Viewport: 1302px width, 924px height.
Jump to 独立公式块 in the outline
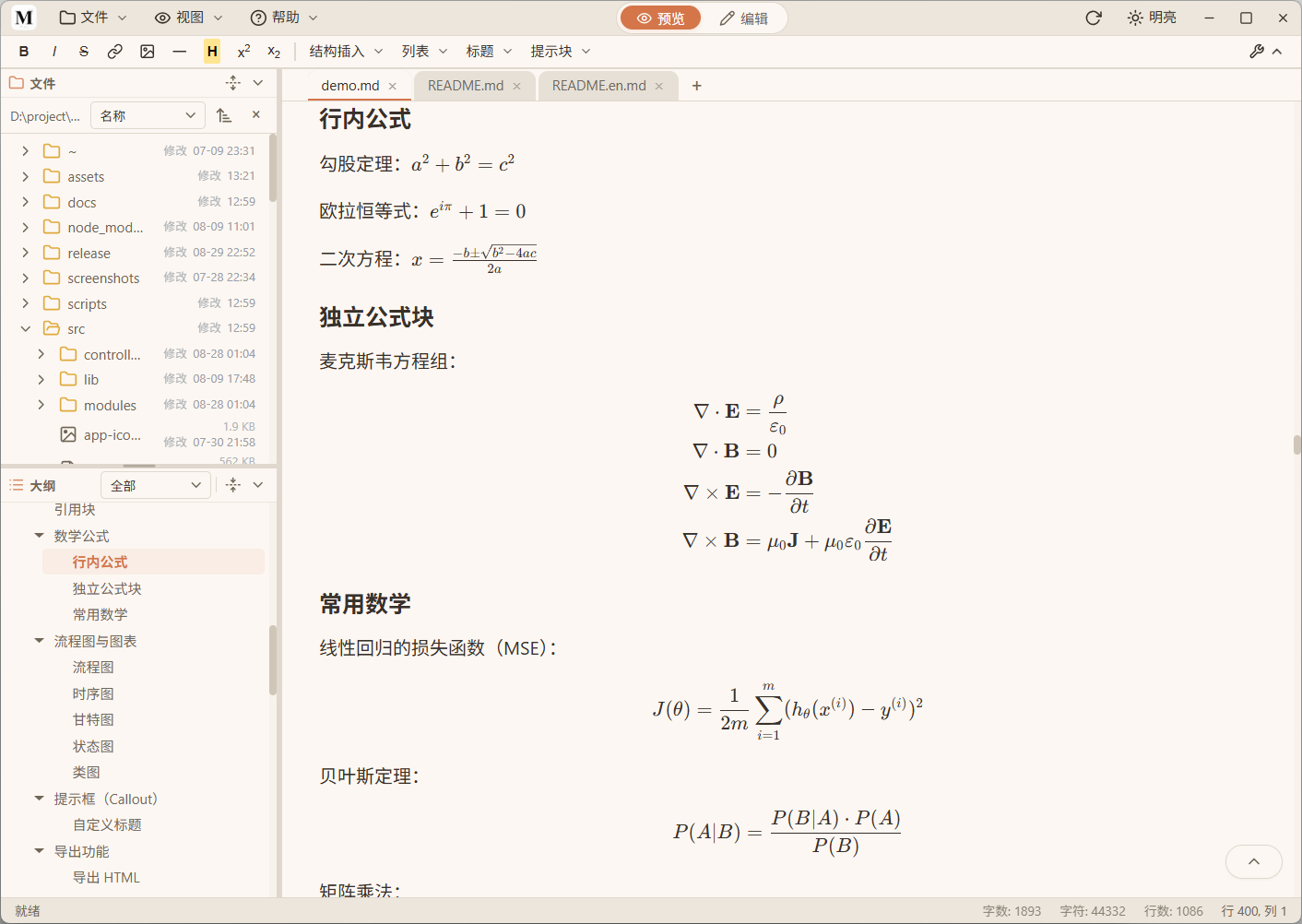coord(107,588)
